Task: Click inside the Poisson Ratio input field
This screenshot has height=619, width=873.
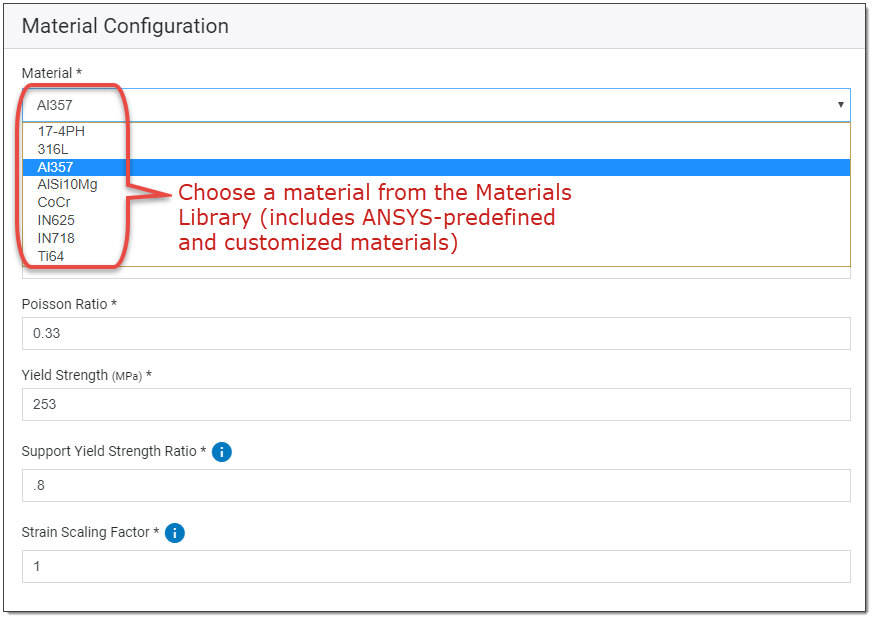Action: click(430, 333)
